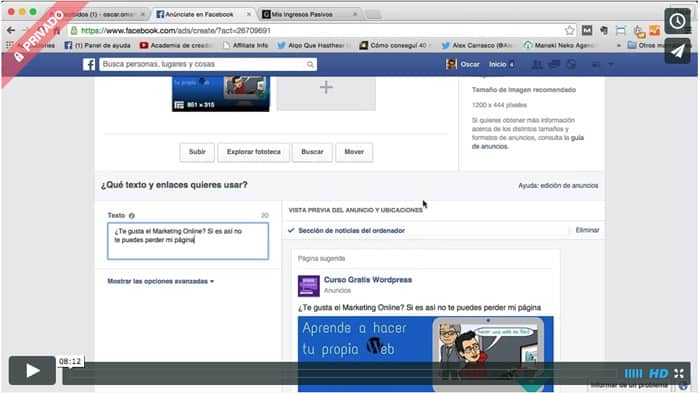Click the ad preview banner image
Image resolution: width=700 pixels, height=393 pixels.
click(425, 354)
